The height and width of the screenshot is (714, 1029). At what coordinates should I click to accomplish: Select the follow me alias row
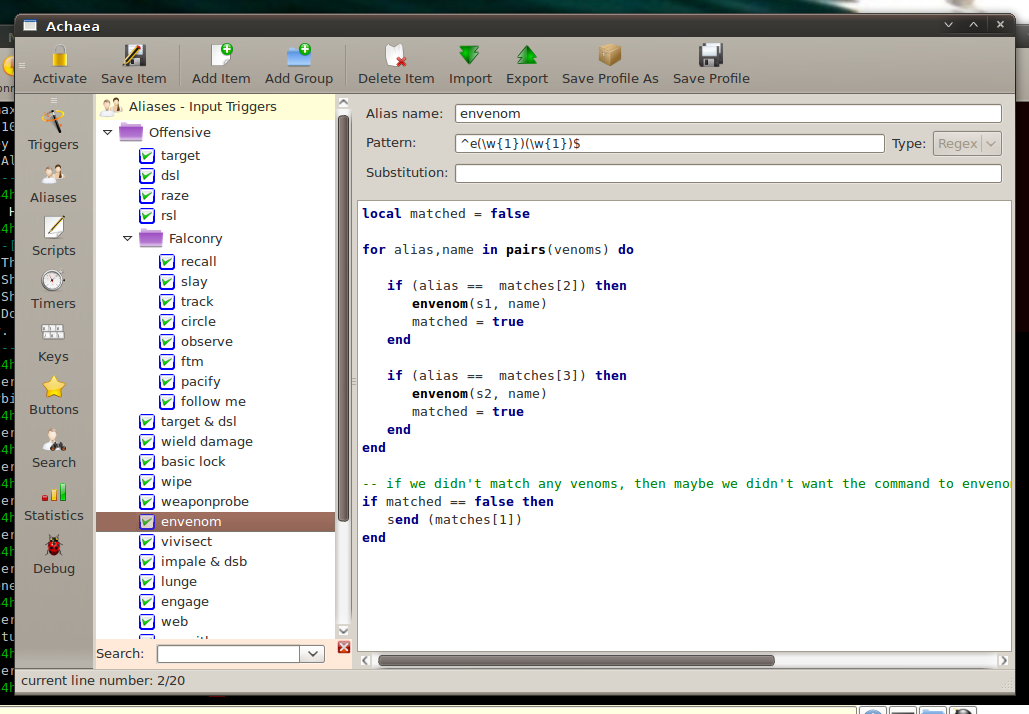(213, 402)
